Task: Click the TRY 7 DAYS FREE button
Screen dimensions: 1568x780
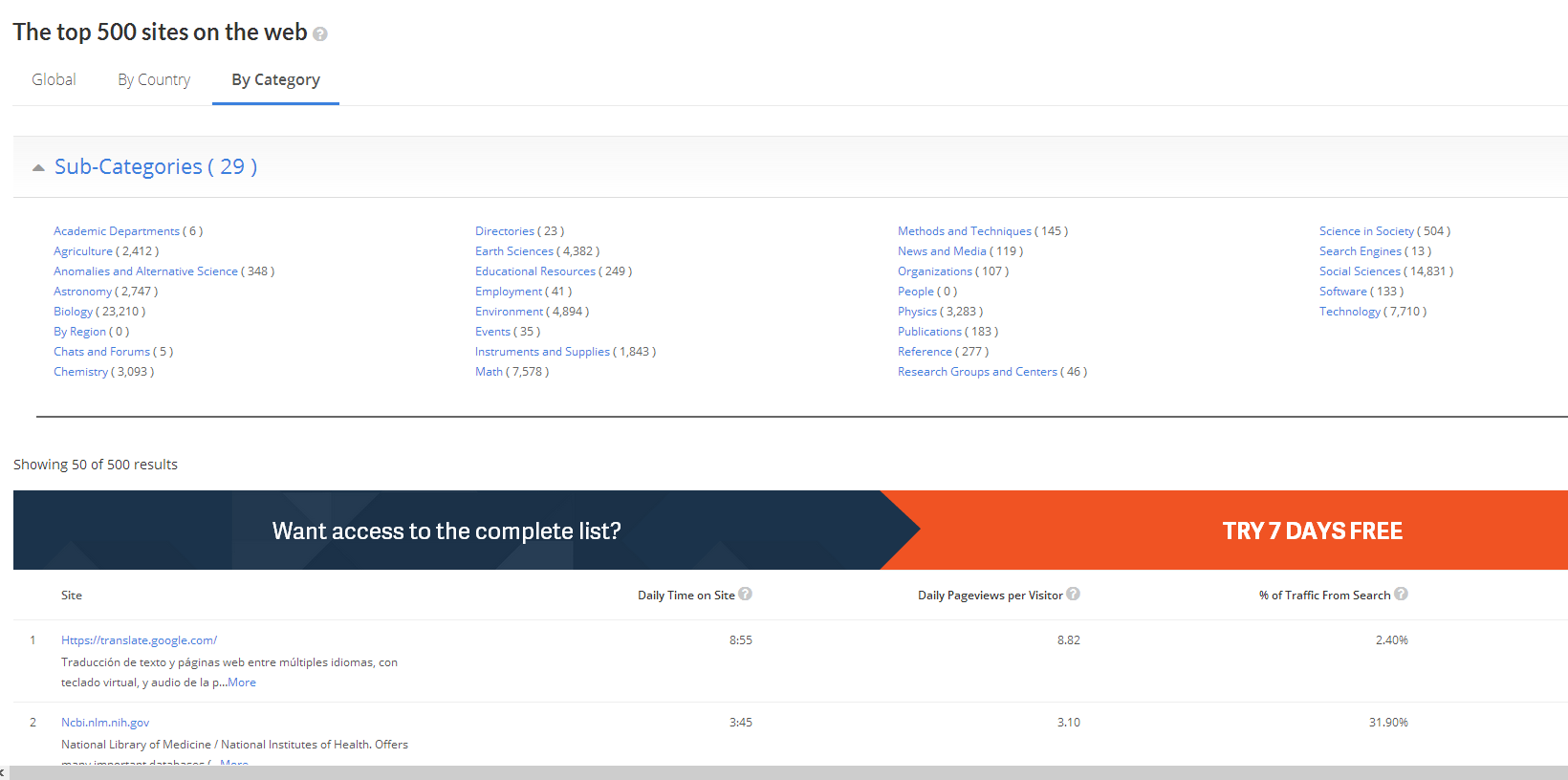Action: click(x=1313, y=531)
